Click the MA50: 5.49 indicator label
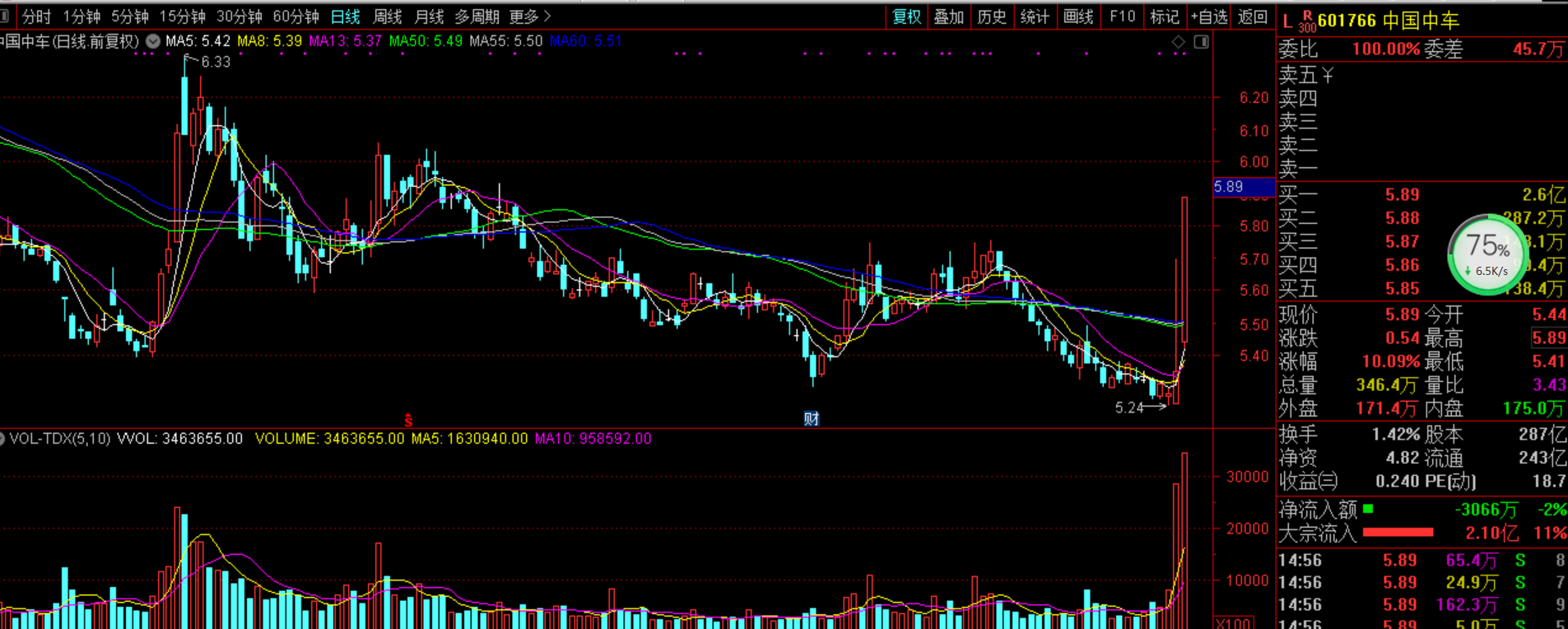 point(426,41)
